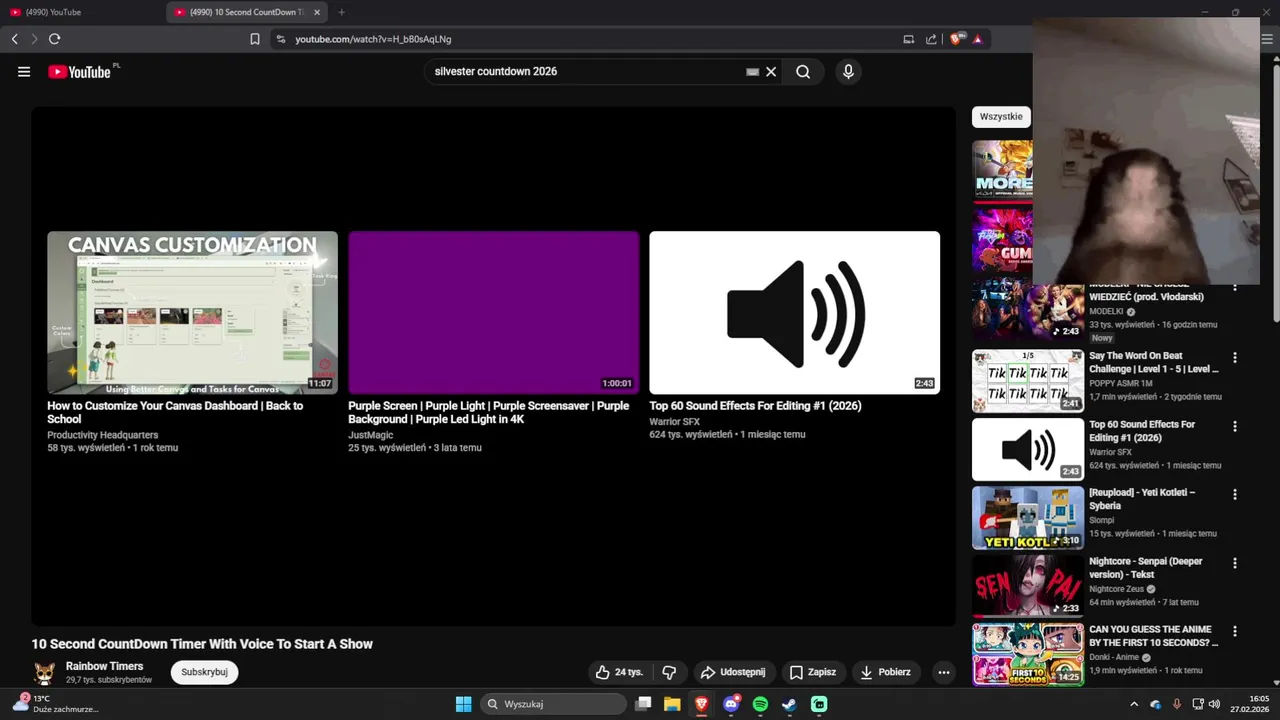
Task: Open endscreen title Top 60 Sound Effects For Editing
Action: tap(755, 406)
